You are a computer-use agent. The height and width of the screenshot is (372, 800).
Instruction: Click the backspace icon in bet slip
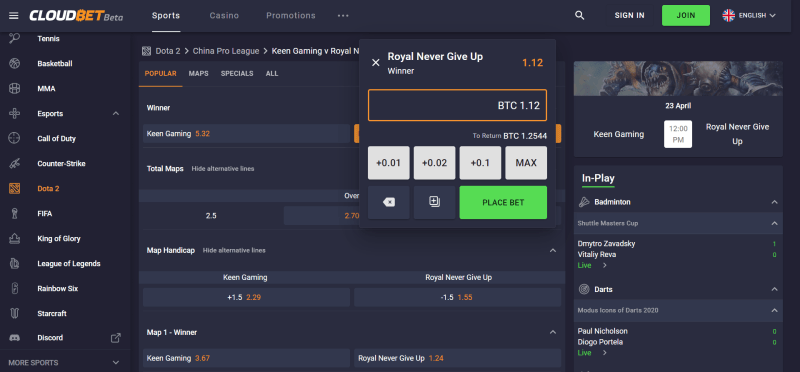[x=388, y=203]
